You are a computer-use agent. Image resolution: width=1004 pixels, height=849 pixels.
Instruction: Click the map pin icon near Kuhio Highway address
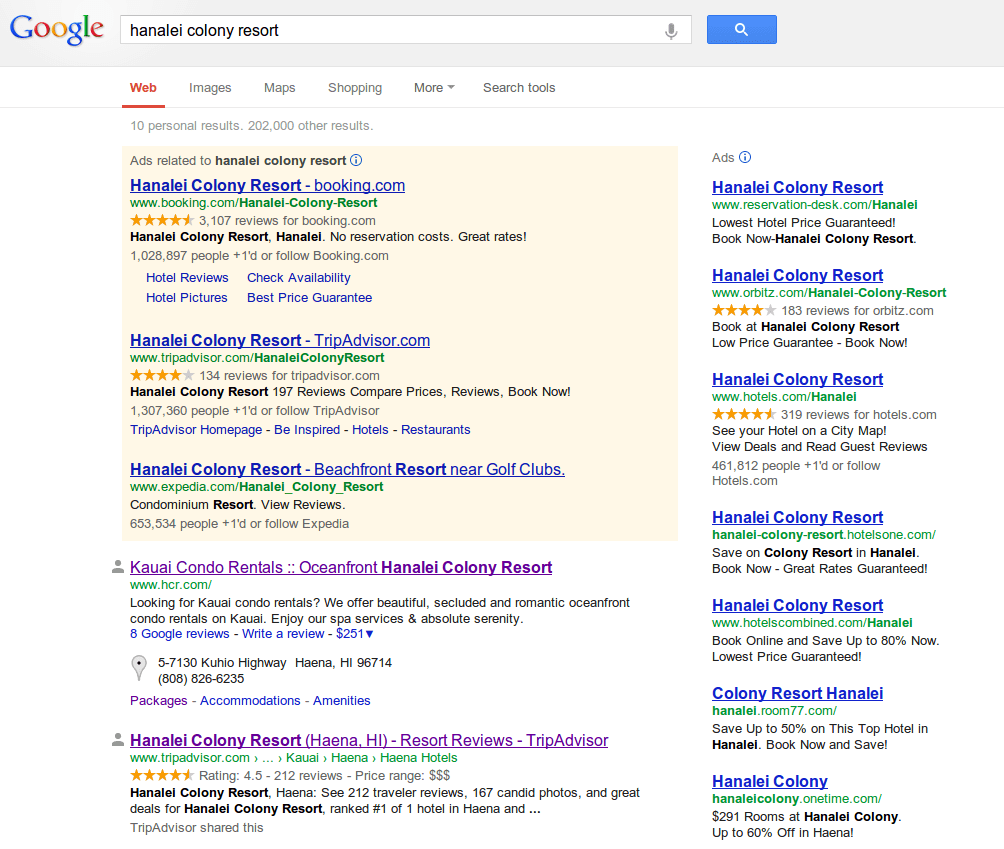(140, 669)
